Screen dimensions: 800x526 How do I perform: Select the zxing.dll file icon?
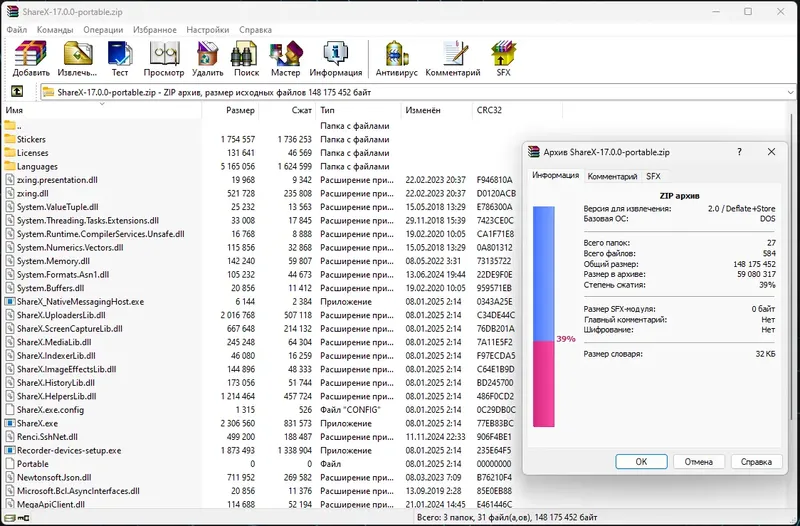[x=10, y=193]
